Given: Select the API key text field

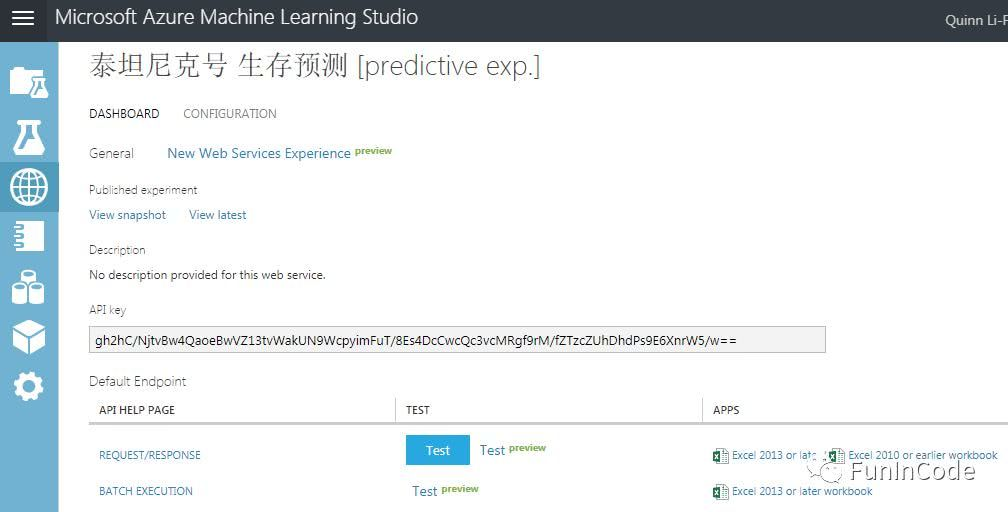Looking at the screenshot, I should click(457, 340).
